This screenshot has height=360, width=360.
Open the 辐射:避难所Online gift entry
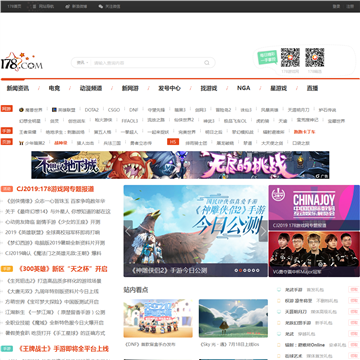point(305,345)
